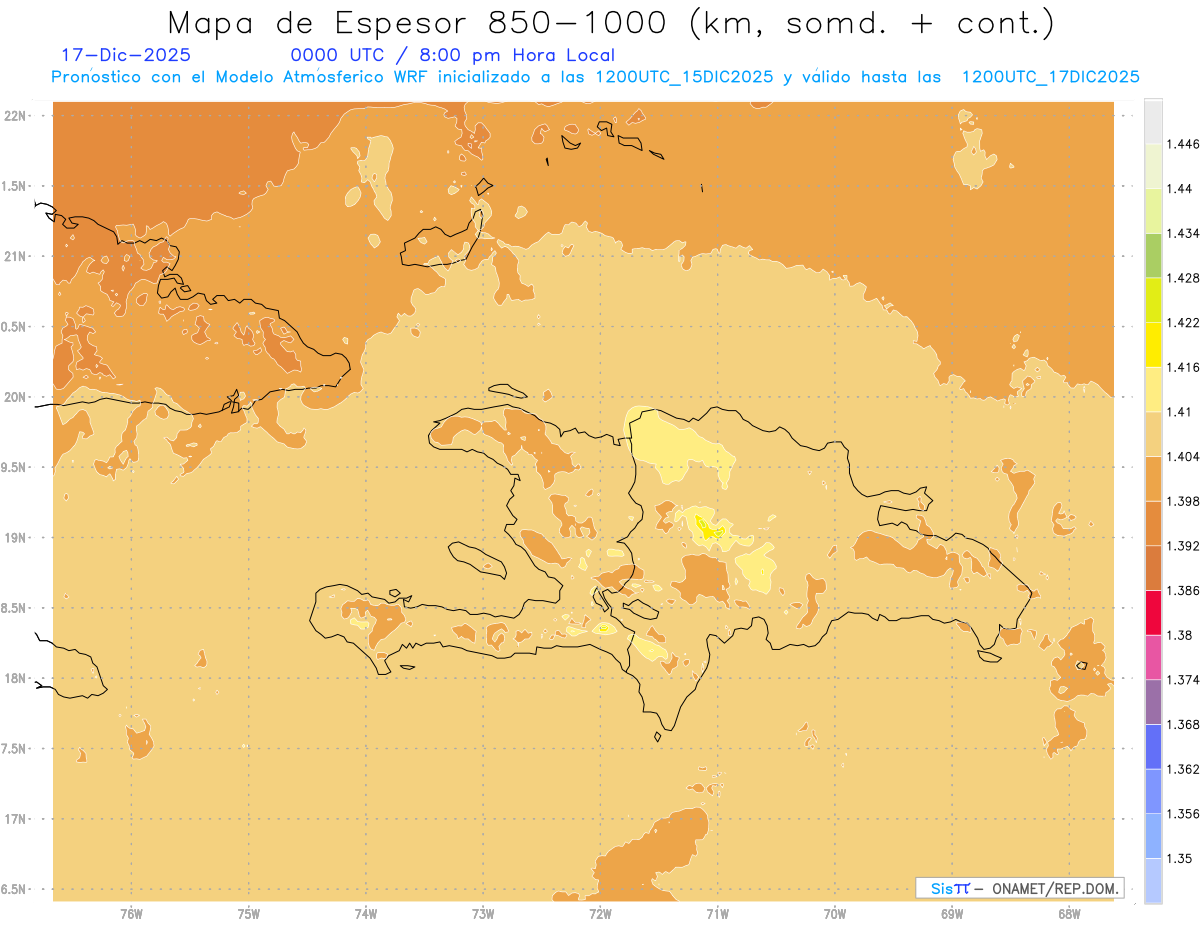Click the red 1.38–1.386 legend swatch
This screenshot has width=1200, height=927.
coord(1153,613)
